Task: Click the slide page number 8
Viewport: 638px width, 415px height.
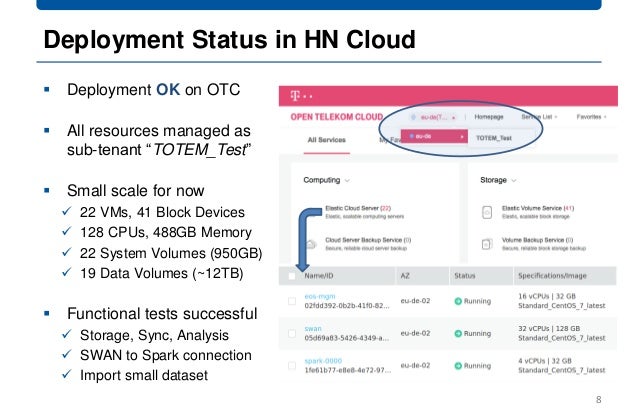Action: (x=598, y=400)
